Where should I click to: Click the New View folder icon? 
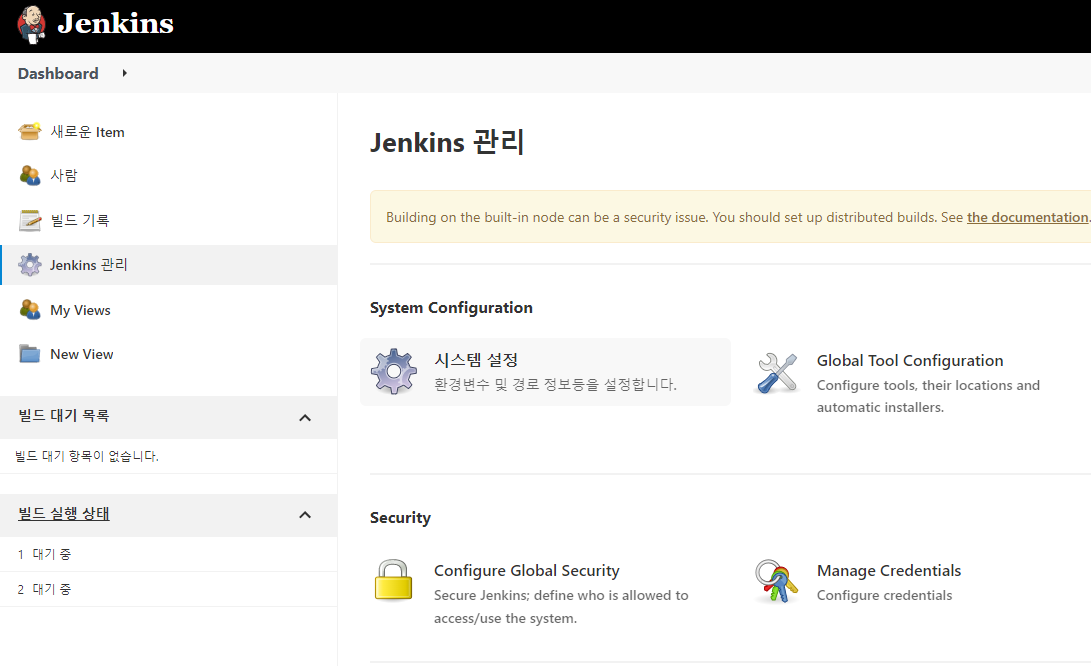click(29, 354)
